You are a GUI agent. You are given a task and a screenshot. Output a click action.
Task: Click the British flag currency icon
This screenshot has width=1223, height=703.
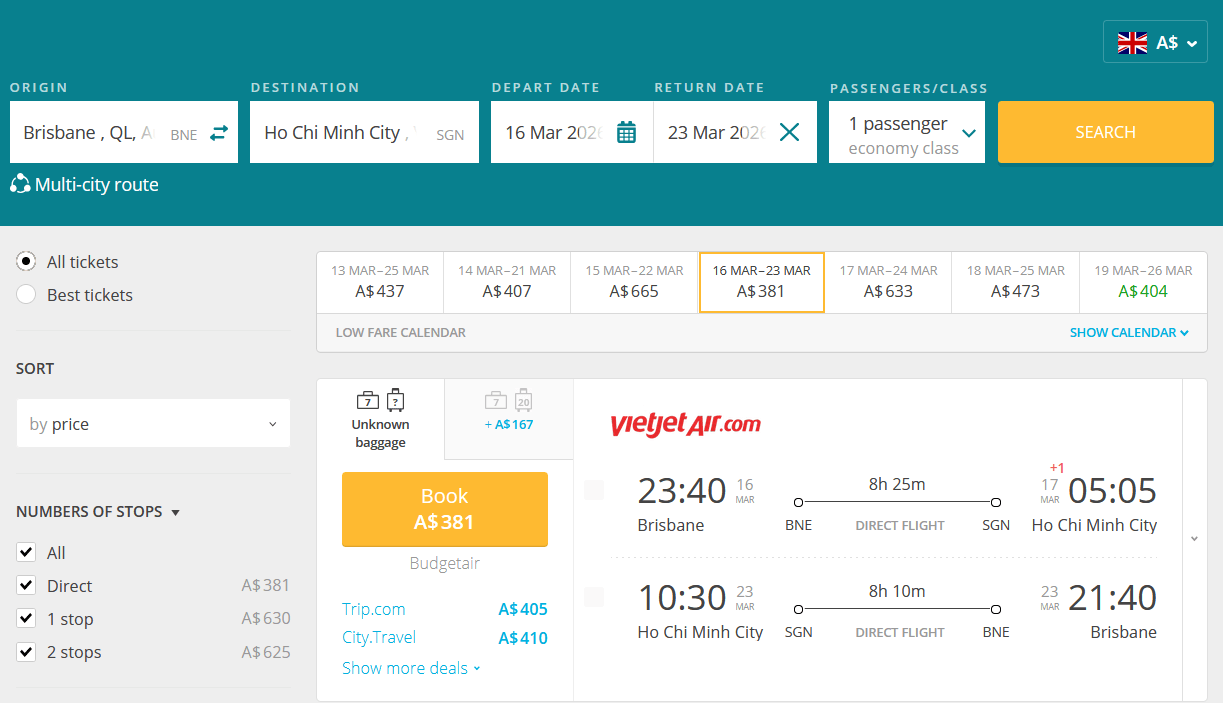[x=1132, y=42]
